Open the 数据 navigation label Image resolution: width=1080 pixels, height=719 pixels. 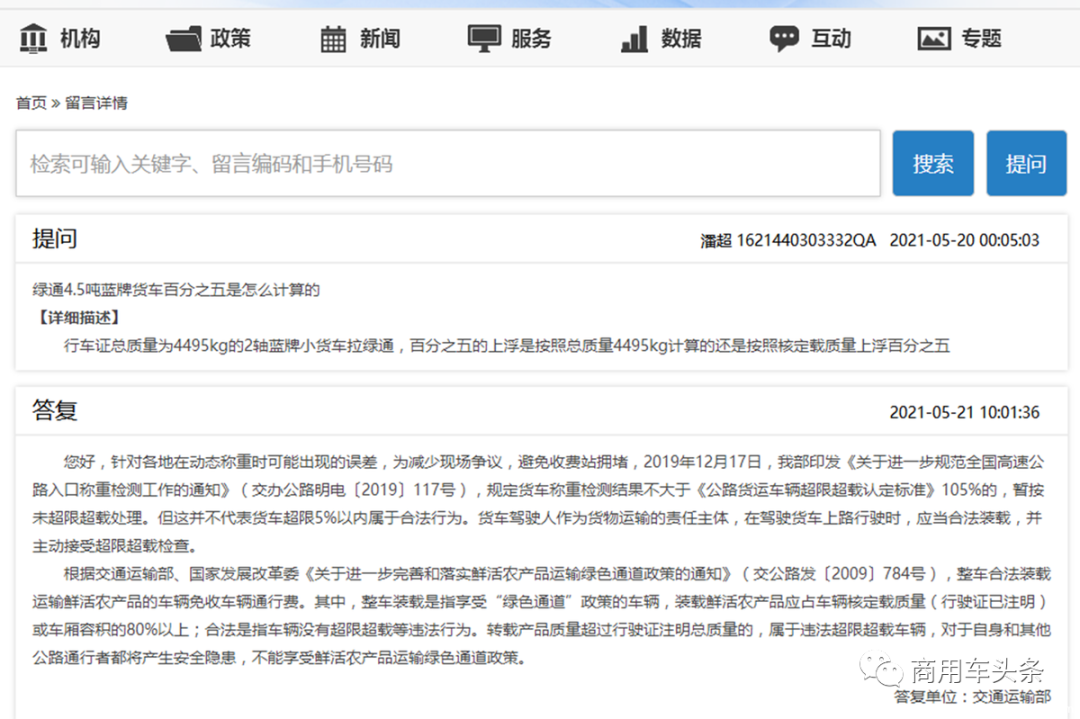click(x=681, y=39)
